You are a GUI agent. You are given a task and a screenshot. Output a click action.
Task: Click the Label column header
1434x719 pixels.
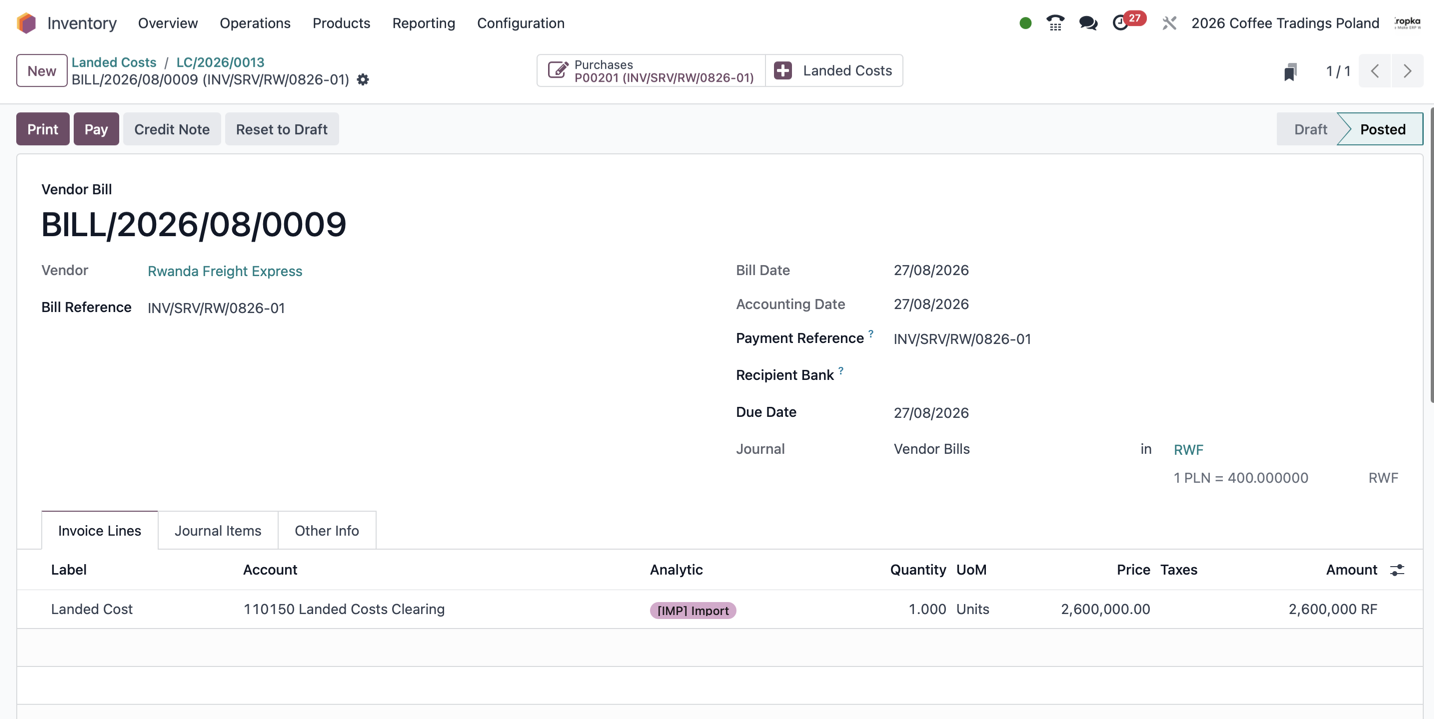coord(69,570)
